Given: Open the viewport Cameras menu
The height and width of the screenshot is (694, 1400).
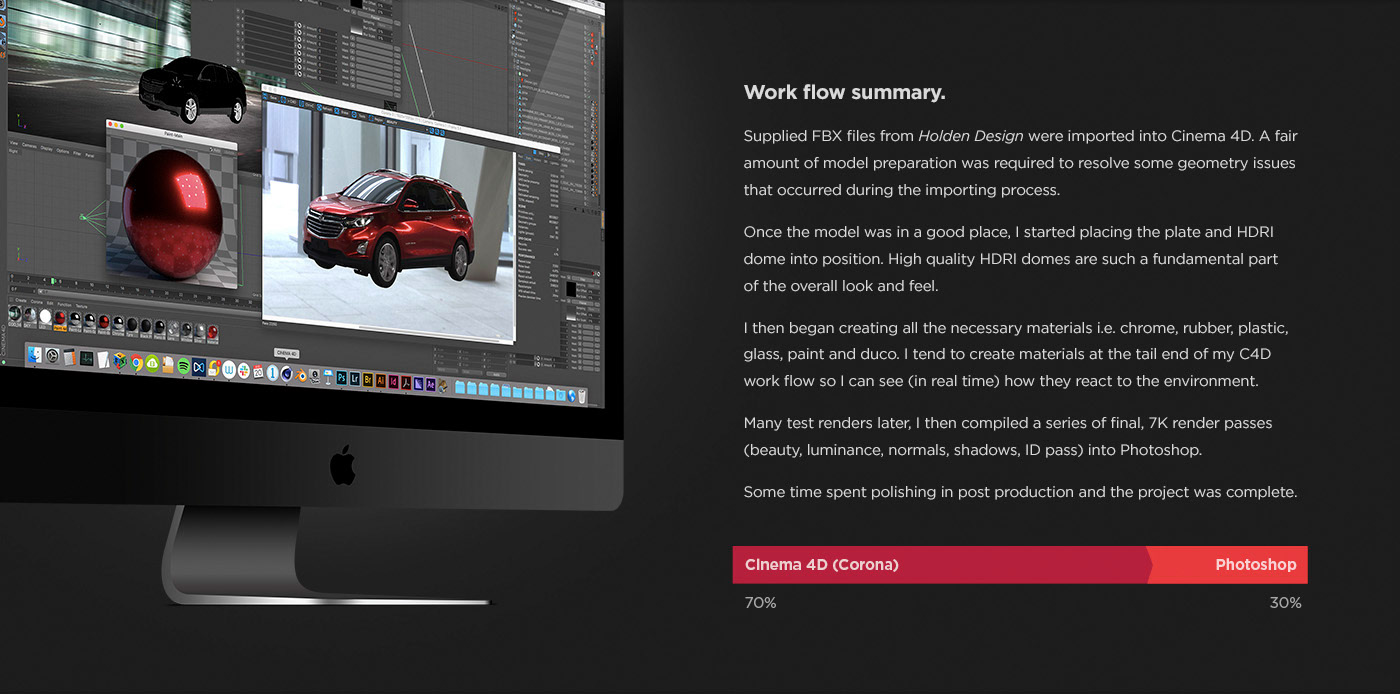Looking at the screenshot, I should 29,146.
